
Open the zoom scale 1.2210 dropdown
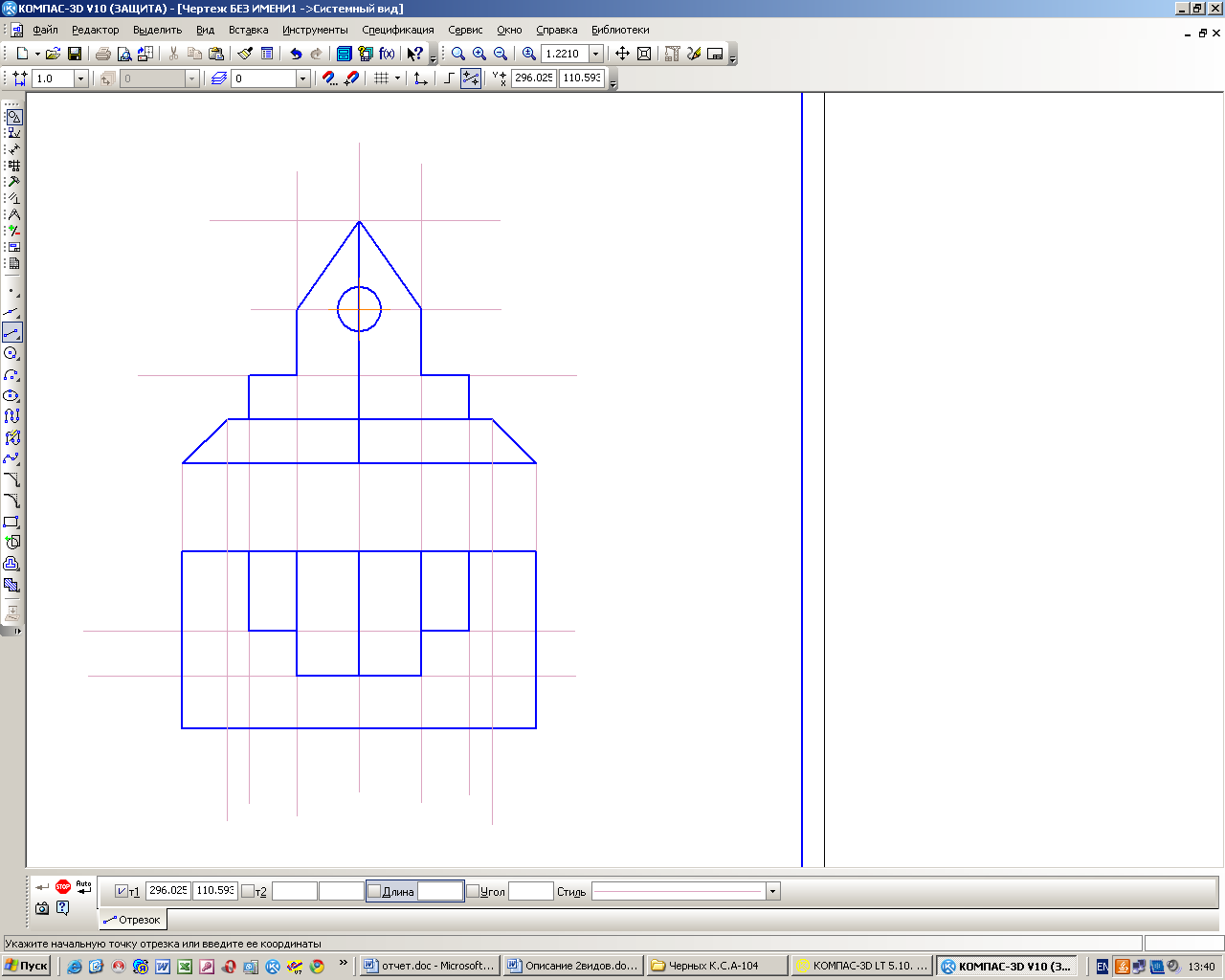coord(595,54)
